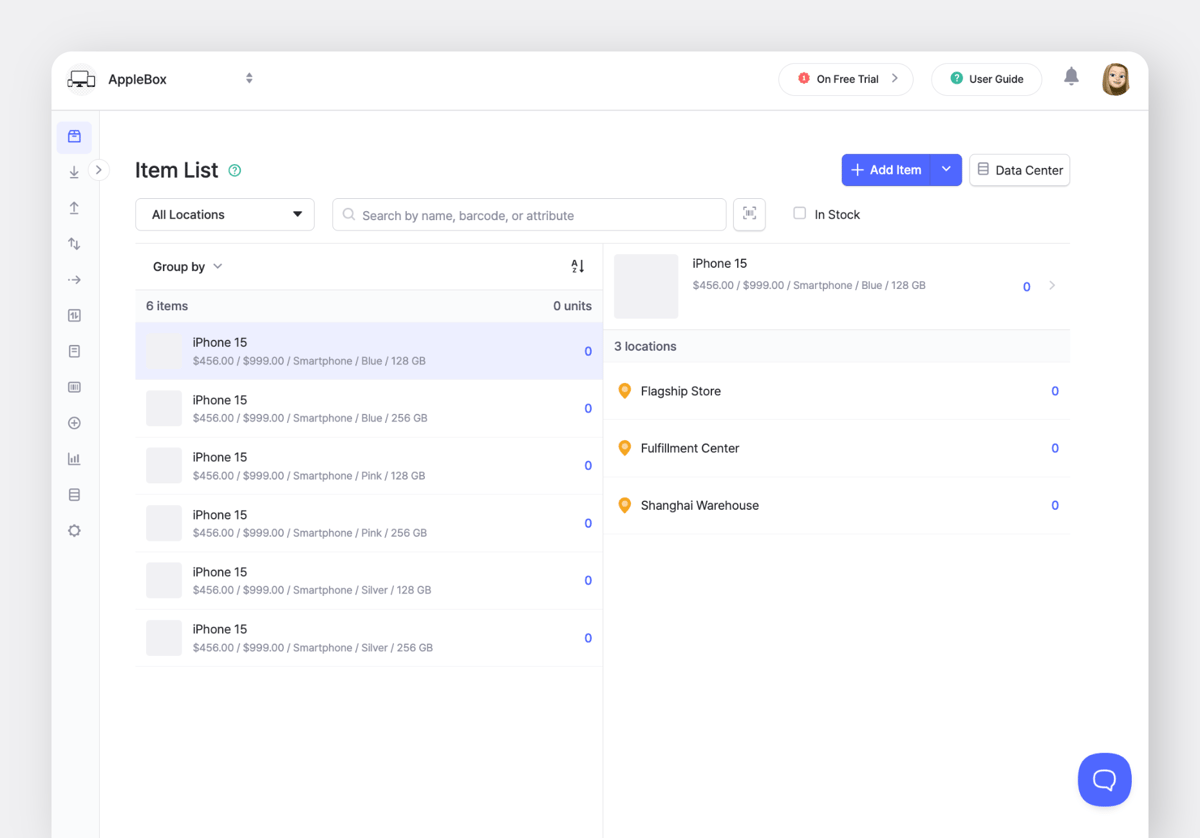
Task: Toggle the A-Z sort order icon
Action: (577, 266)
